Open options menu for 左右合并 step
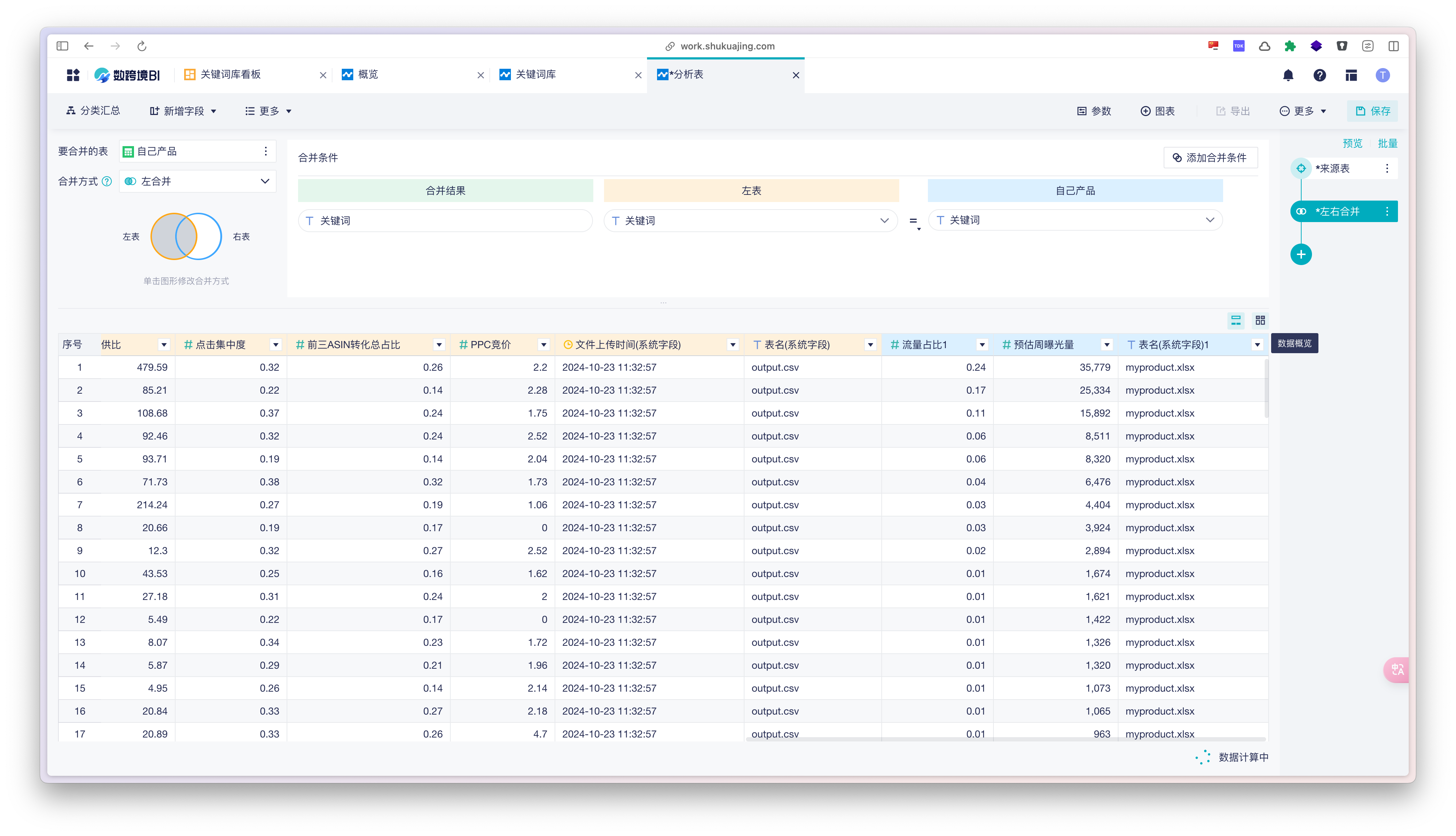This screenshot has width=1456, height=836. pyautogui.click(x=1387, y=211)
